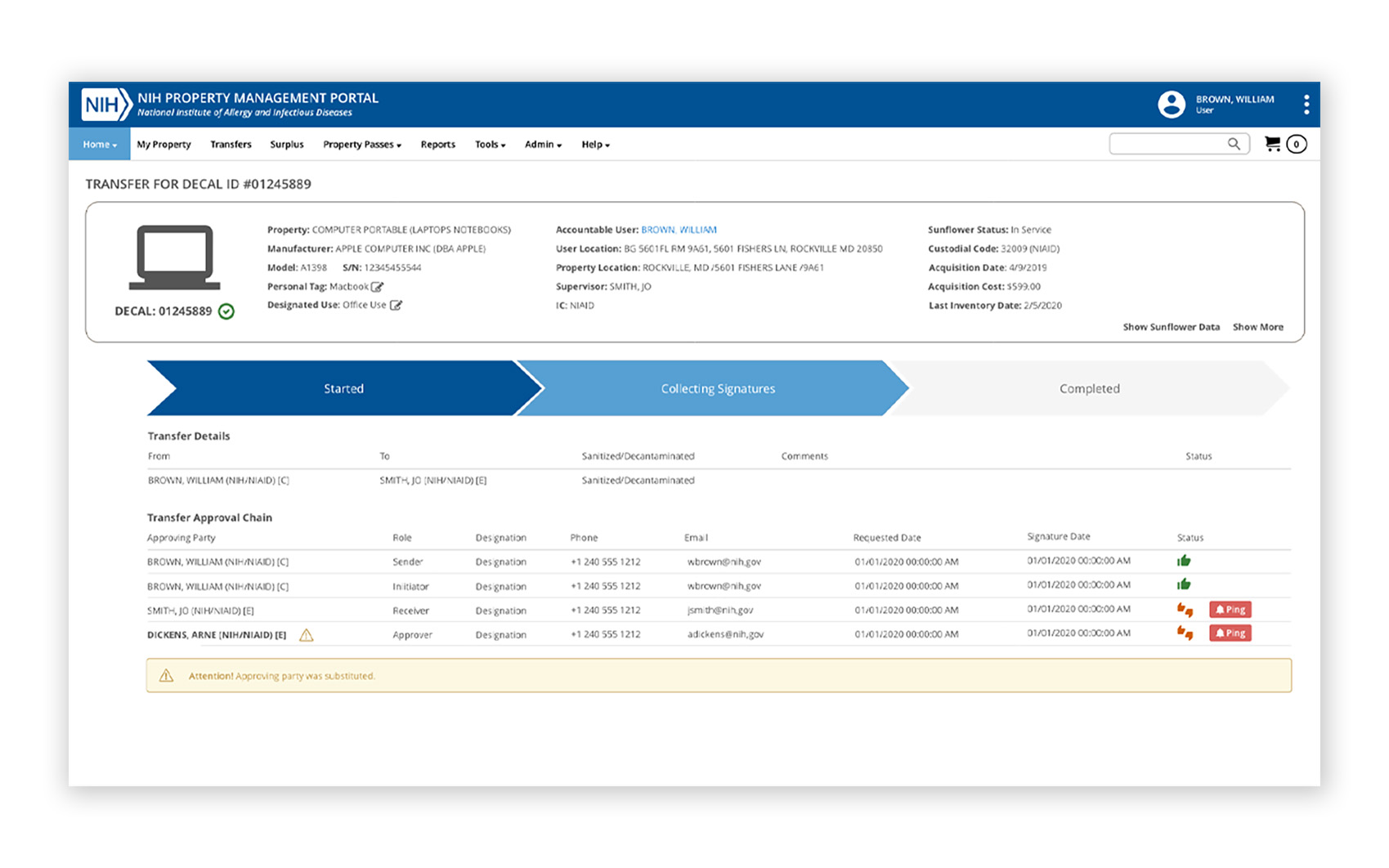Edit the Personal Tag pencil icon

[377, 287]
